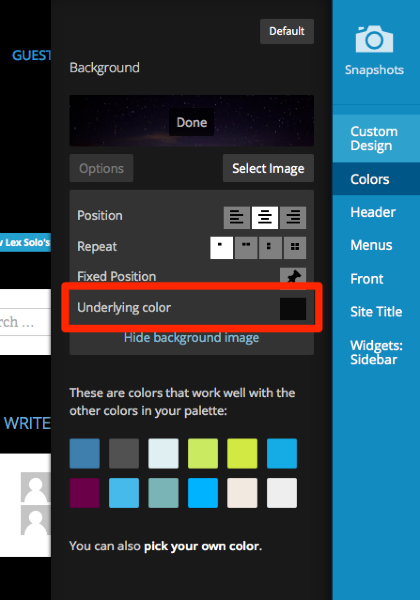Choose the bright azure swatch beside teal
Viewport: 420px width, 600px height.
pos(203,493)
